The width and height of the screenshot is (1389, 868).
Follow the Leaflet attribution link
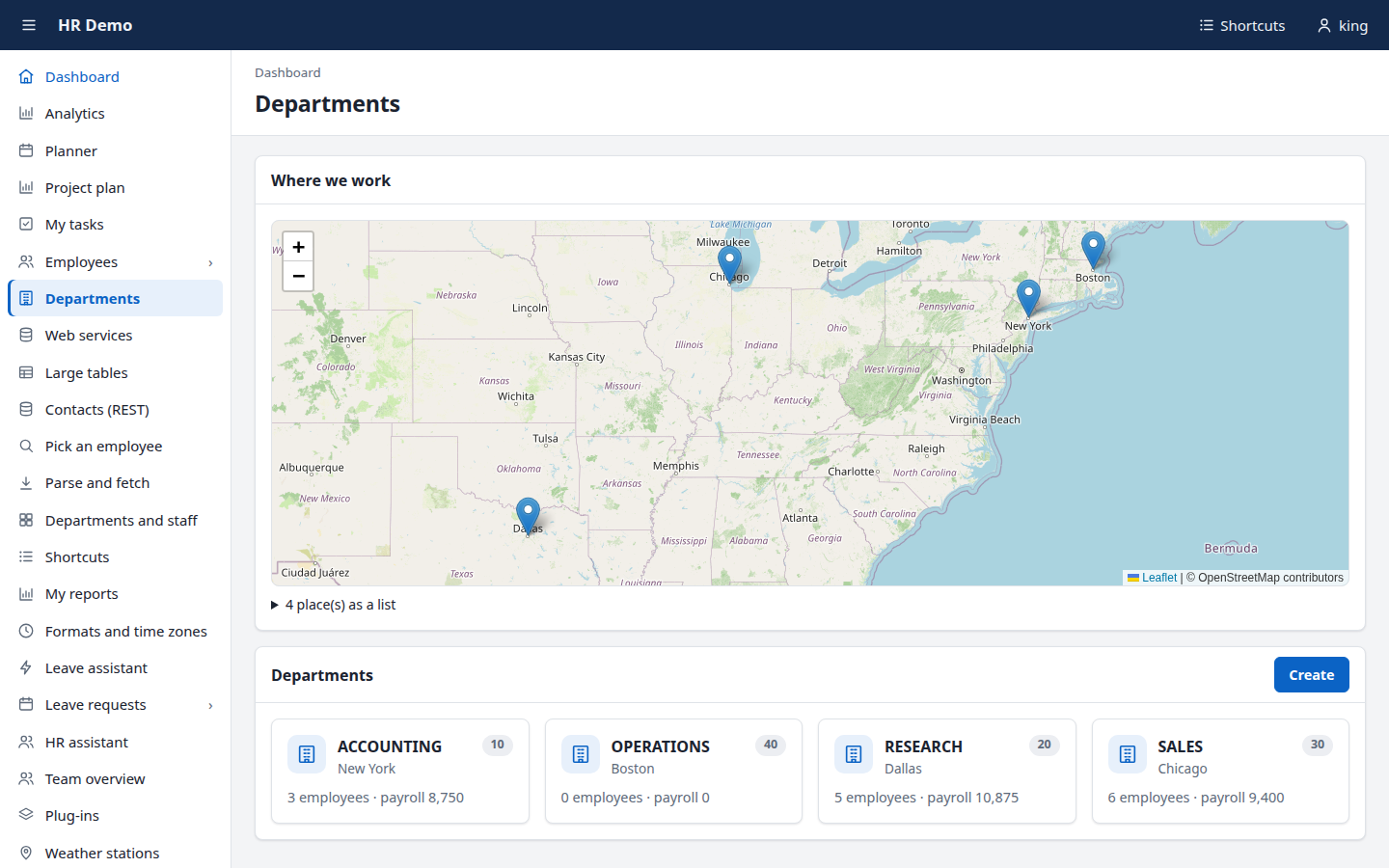click(1153, 578)
